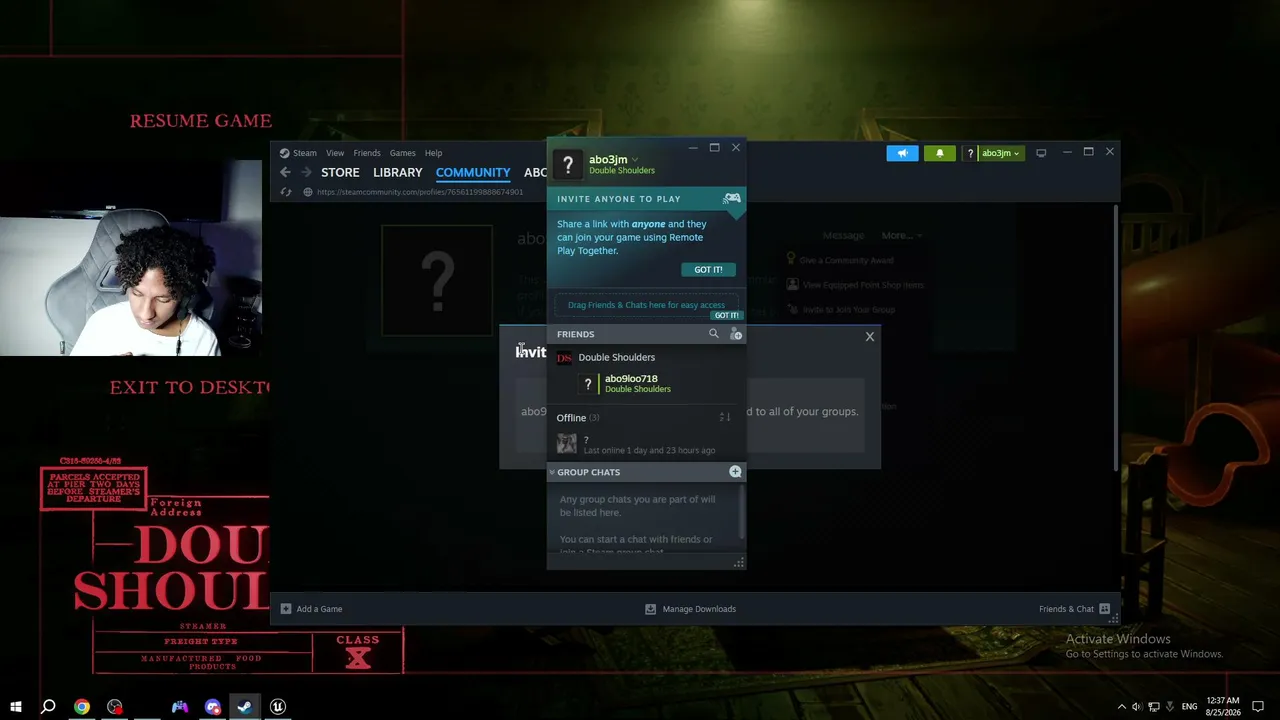This screenshot has width=1280, height=720.
Task: Switch to the LIBRARY tab
Action: click(398, 173)
